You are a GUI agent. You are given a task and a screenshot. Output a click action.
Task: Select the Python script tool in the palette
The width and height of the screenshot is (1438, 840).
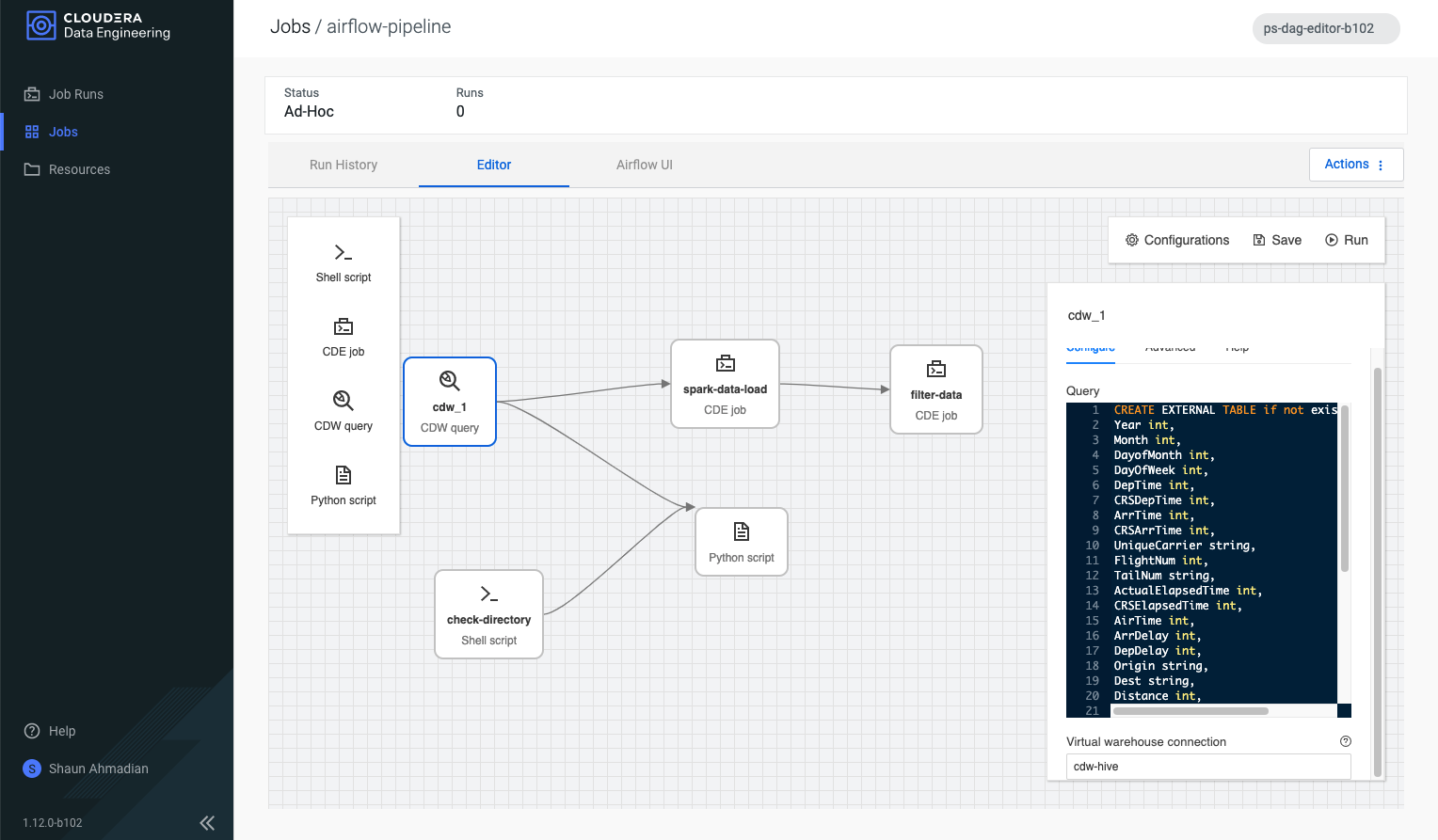(x=343, y=484)
